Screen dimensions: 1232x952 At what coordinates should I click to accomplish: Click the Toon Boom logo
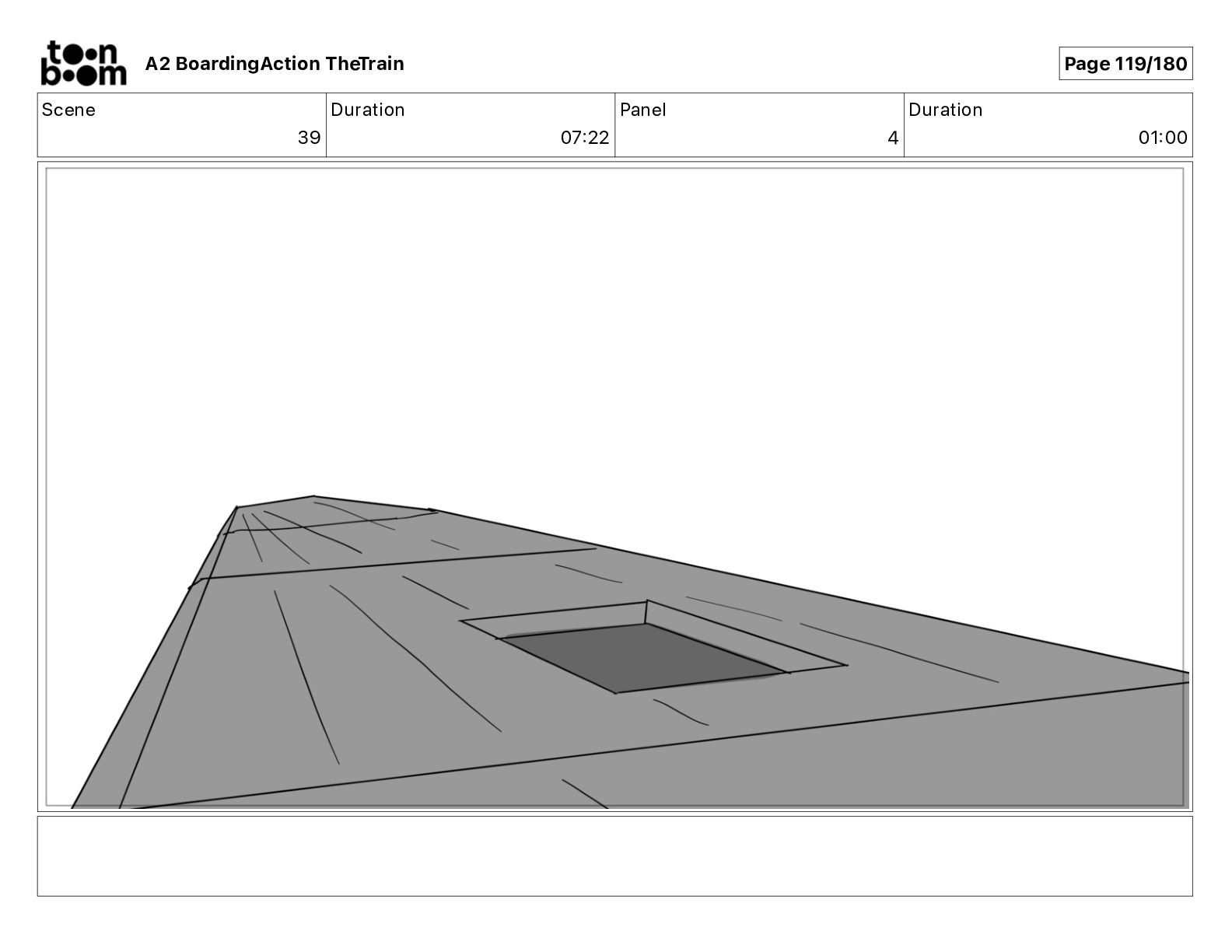[x=83, y=63]
